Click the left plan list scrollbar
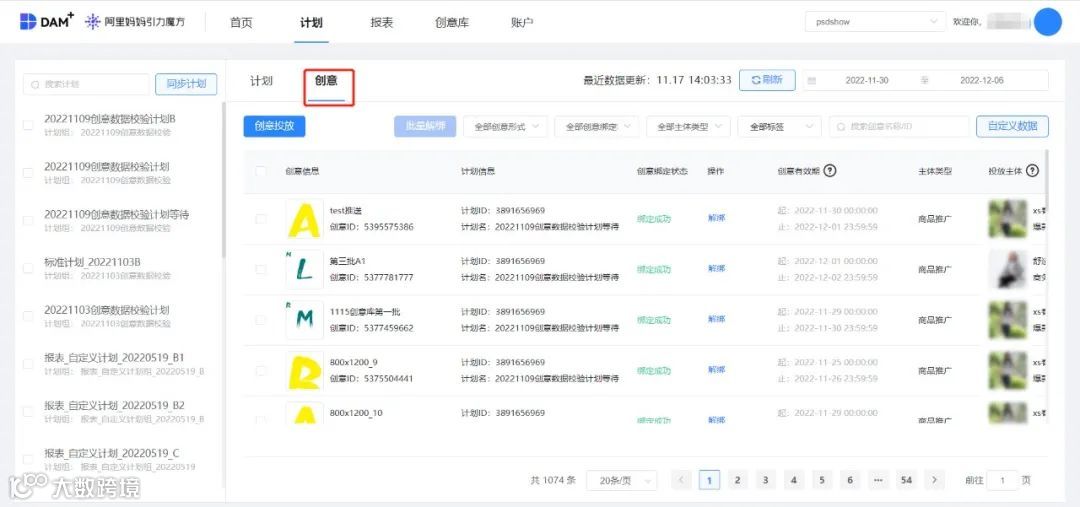 pyautogui.click(x=223, y=180)
